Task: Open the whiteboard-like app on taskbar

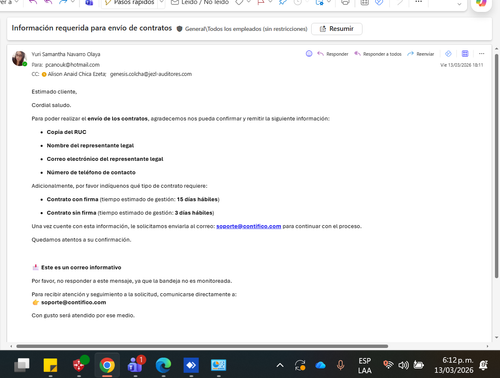Action: 219,365
